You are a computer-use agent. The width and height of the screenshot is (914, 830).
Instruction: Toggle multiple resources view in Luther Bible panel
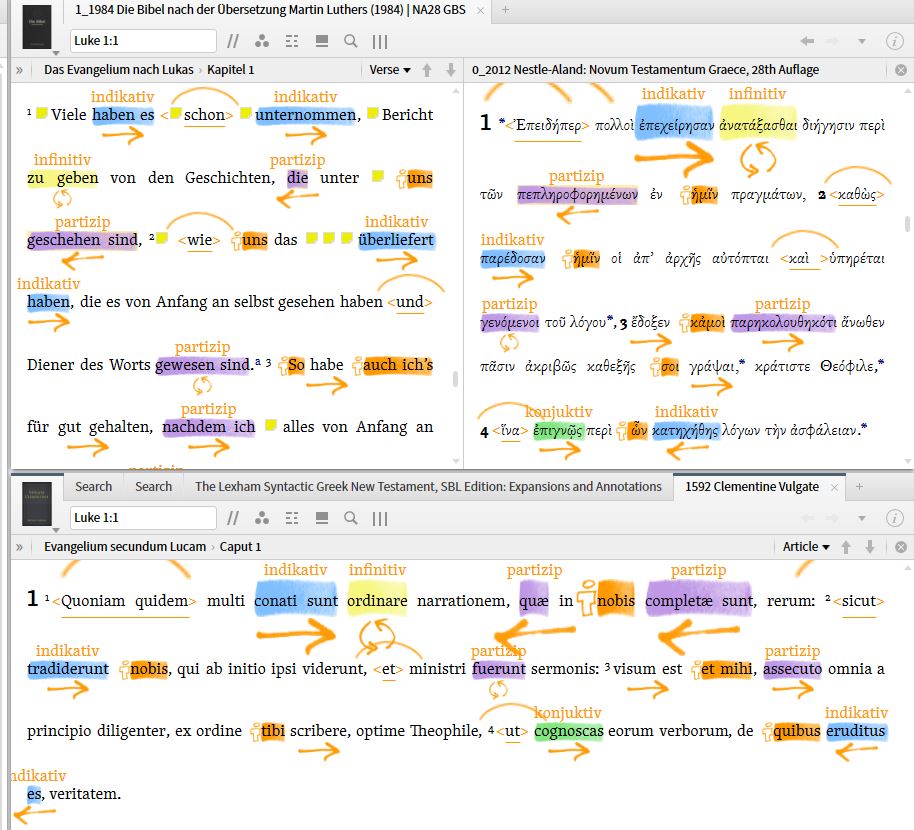click(322, 41)
